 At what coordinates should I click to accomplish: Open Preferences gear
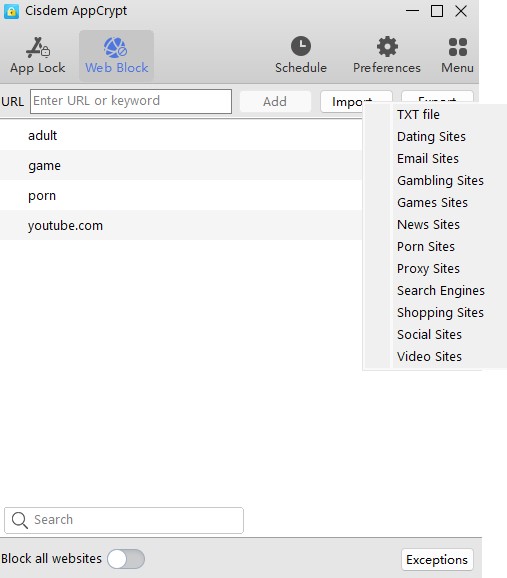pos(387,56)
